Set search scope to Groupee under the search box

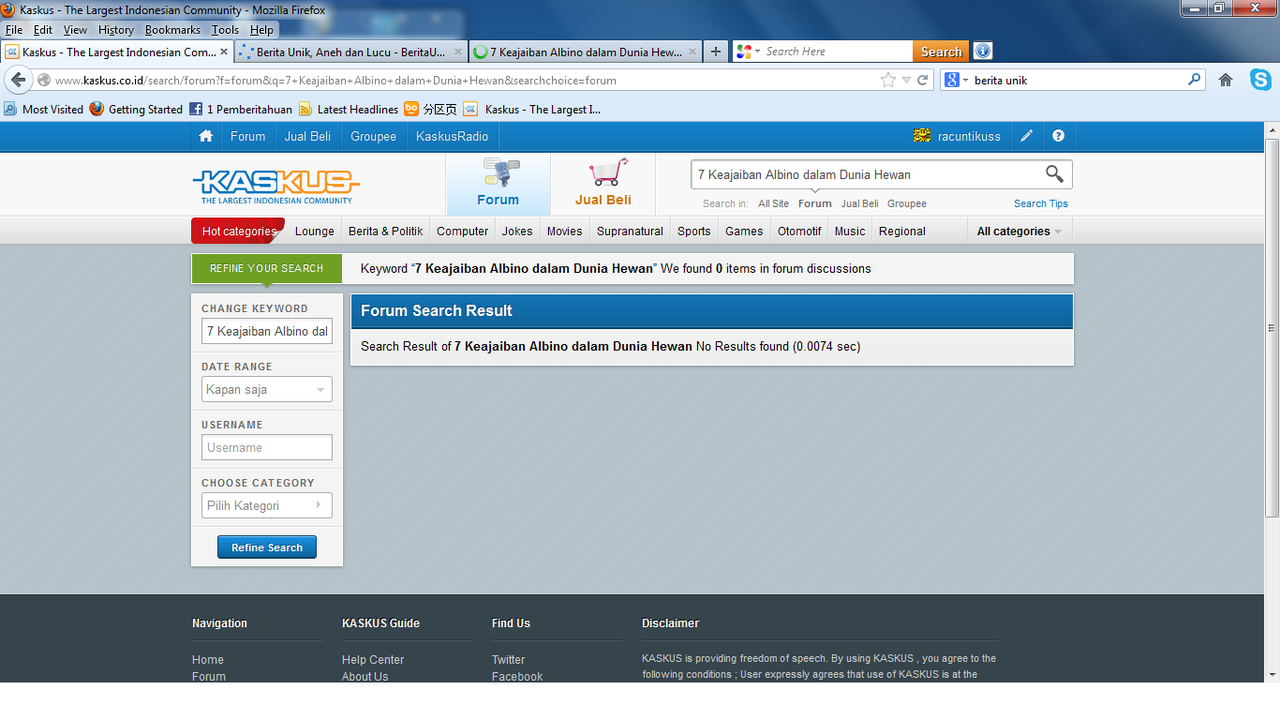(907, 204)
